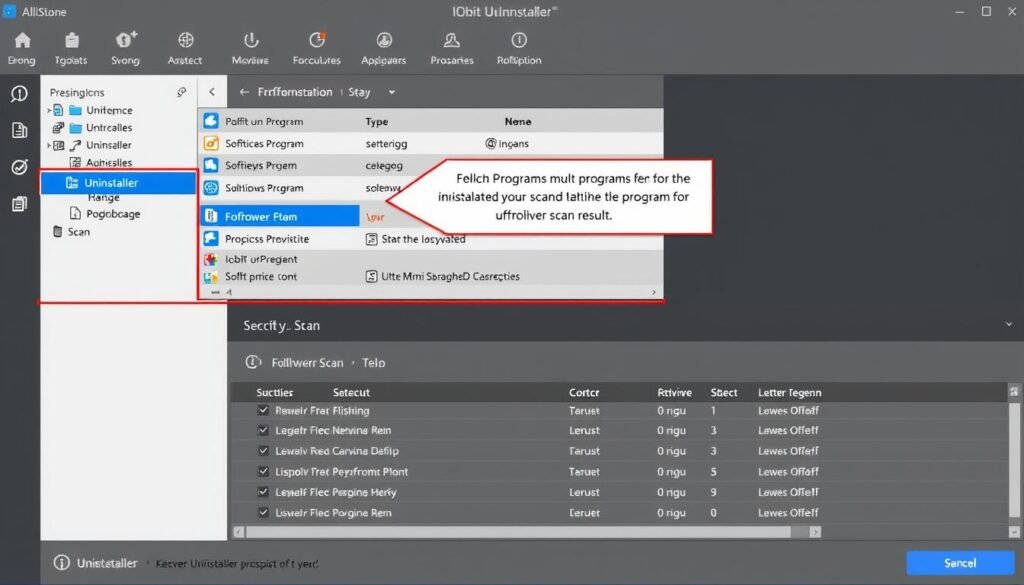Click the scan results horizontal scrollbar

pyautogui.click(x=519, y=532)
